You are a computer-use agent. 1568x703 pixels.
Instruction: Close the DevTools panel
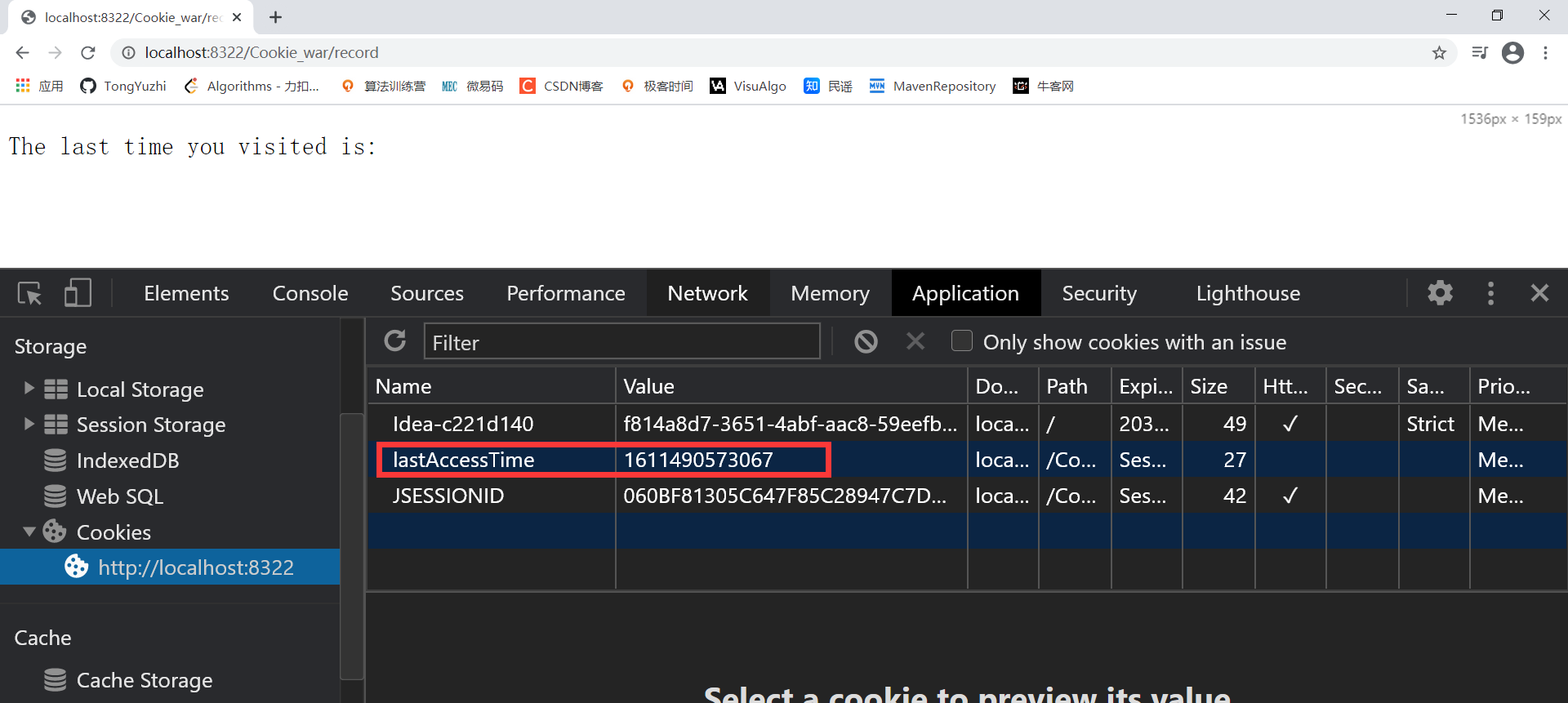click(x=1539, y=293)
